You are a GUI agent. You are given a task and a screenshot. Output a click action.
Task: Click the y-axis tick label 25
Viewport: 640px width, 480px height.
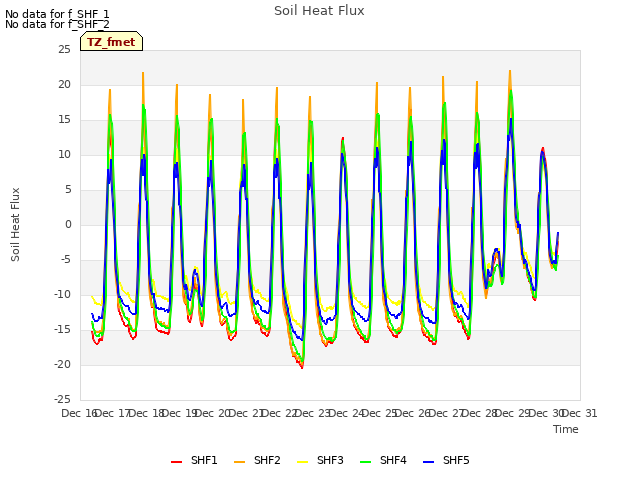pos(64,50)
